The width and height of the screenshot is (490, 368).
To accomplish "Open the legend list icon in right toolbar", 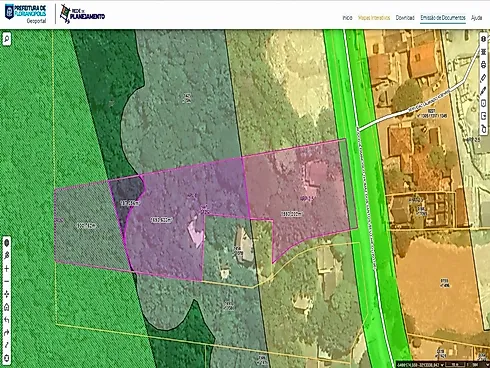I will point(484,52).
